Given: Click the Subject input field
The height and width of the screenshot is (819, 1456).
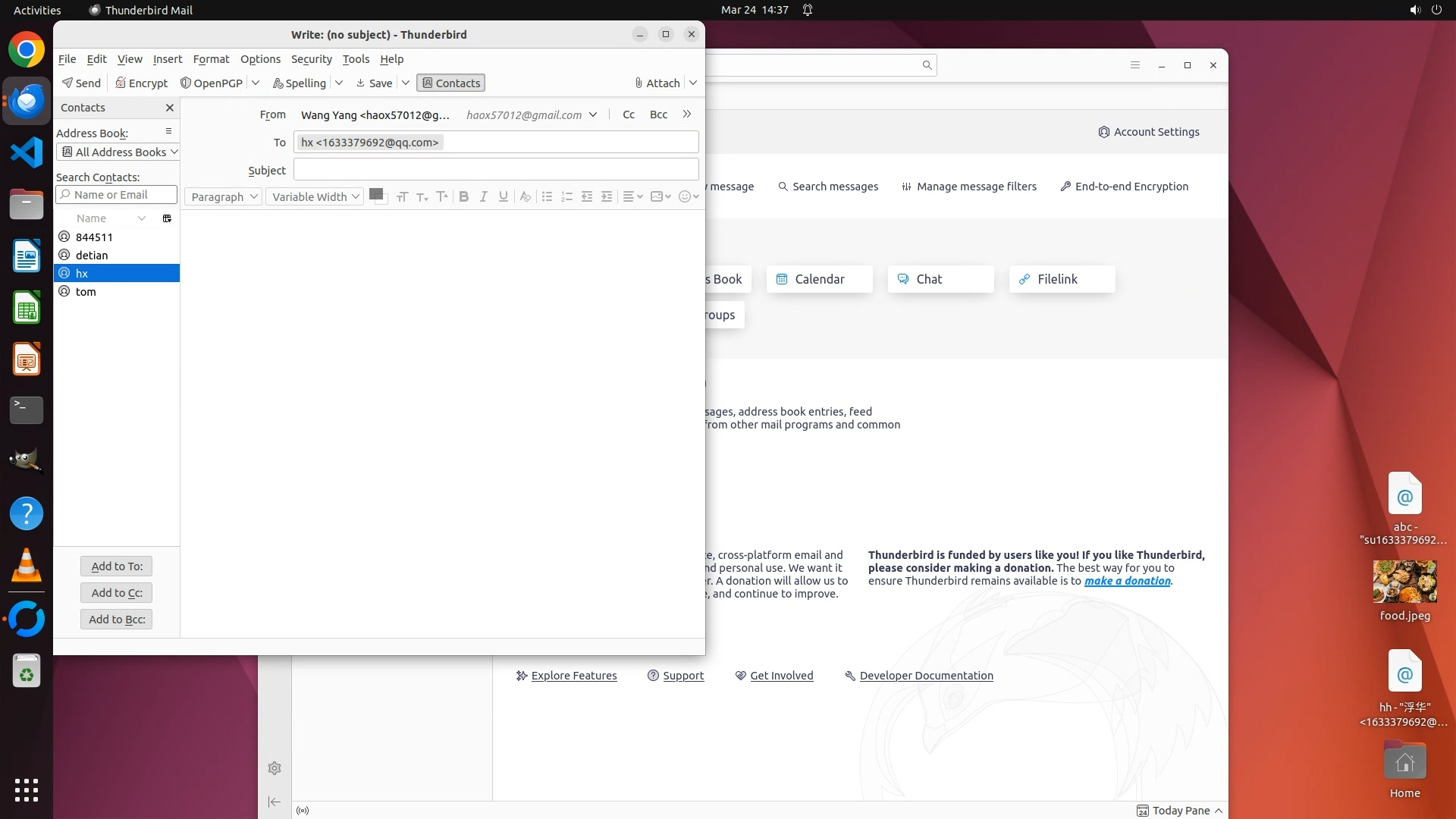Looking at the screenshot, I should (495, 169).
